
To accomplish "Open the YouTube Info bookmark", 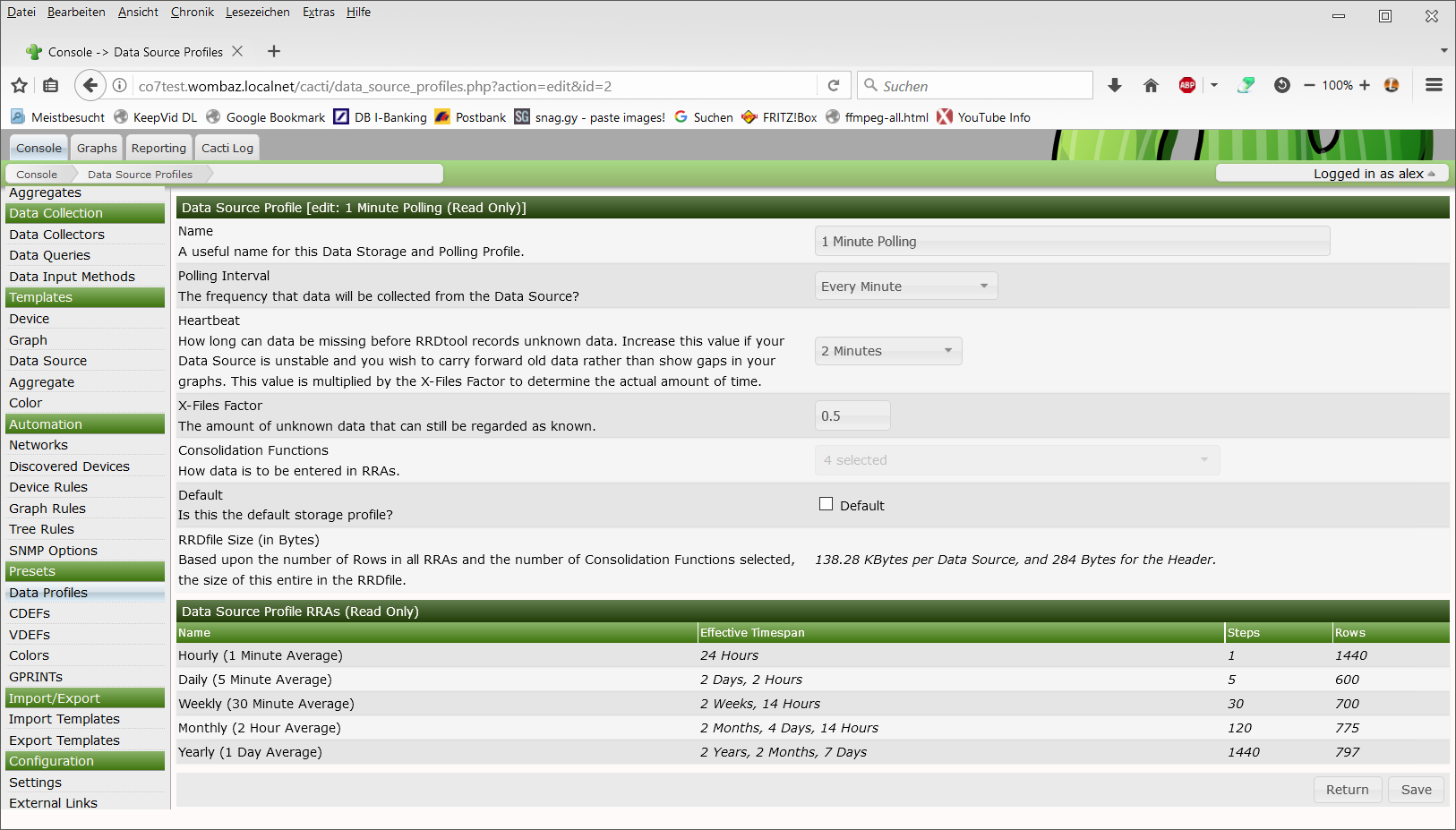I will coord(984,117).
